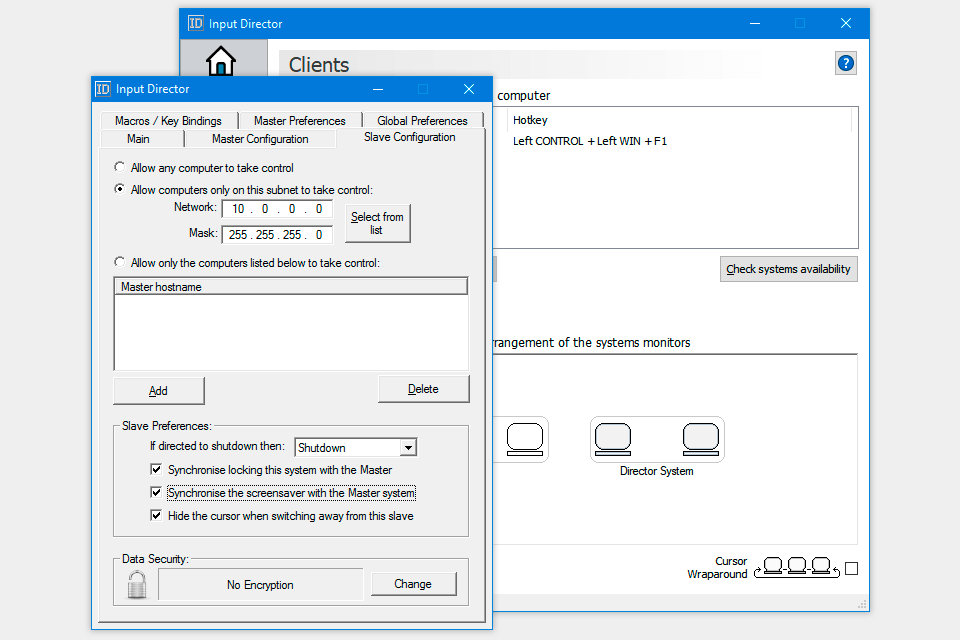Select the Slave Configuration tab
The image size is (960, 640).
point(410,137)
